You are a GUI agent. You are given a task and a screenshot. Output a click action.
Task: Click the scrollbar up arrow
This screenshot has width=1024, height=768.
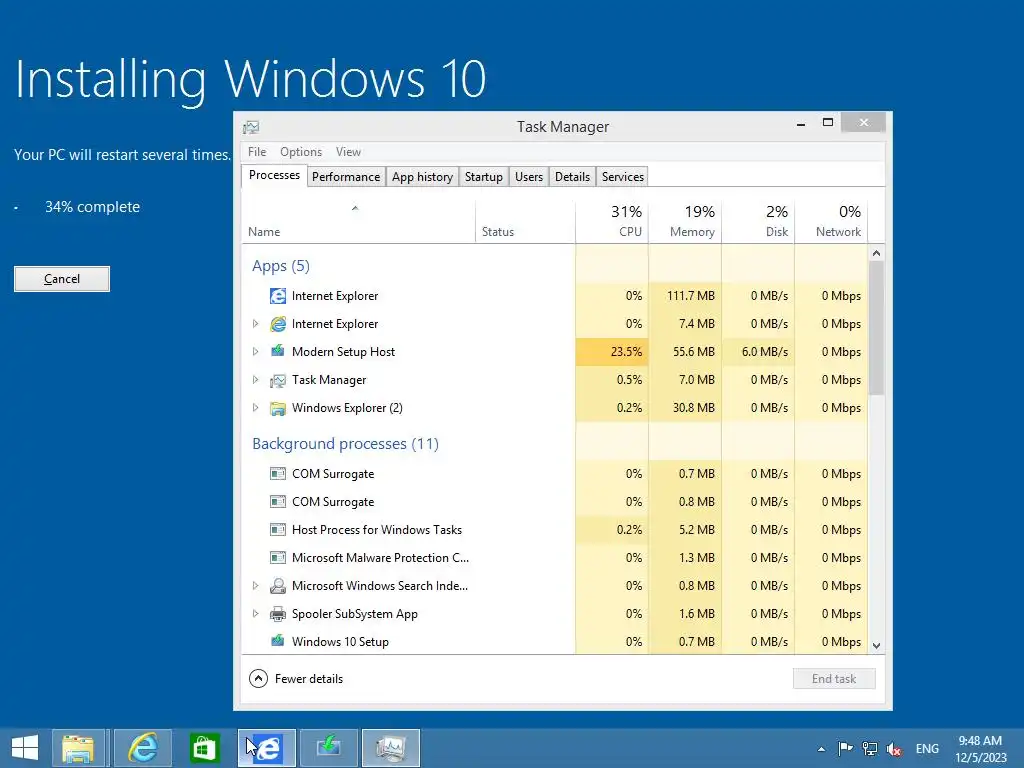click(x=876, y=253)
